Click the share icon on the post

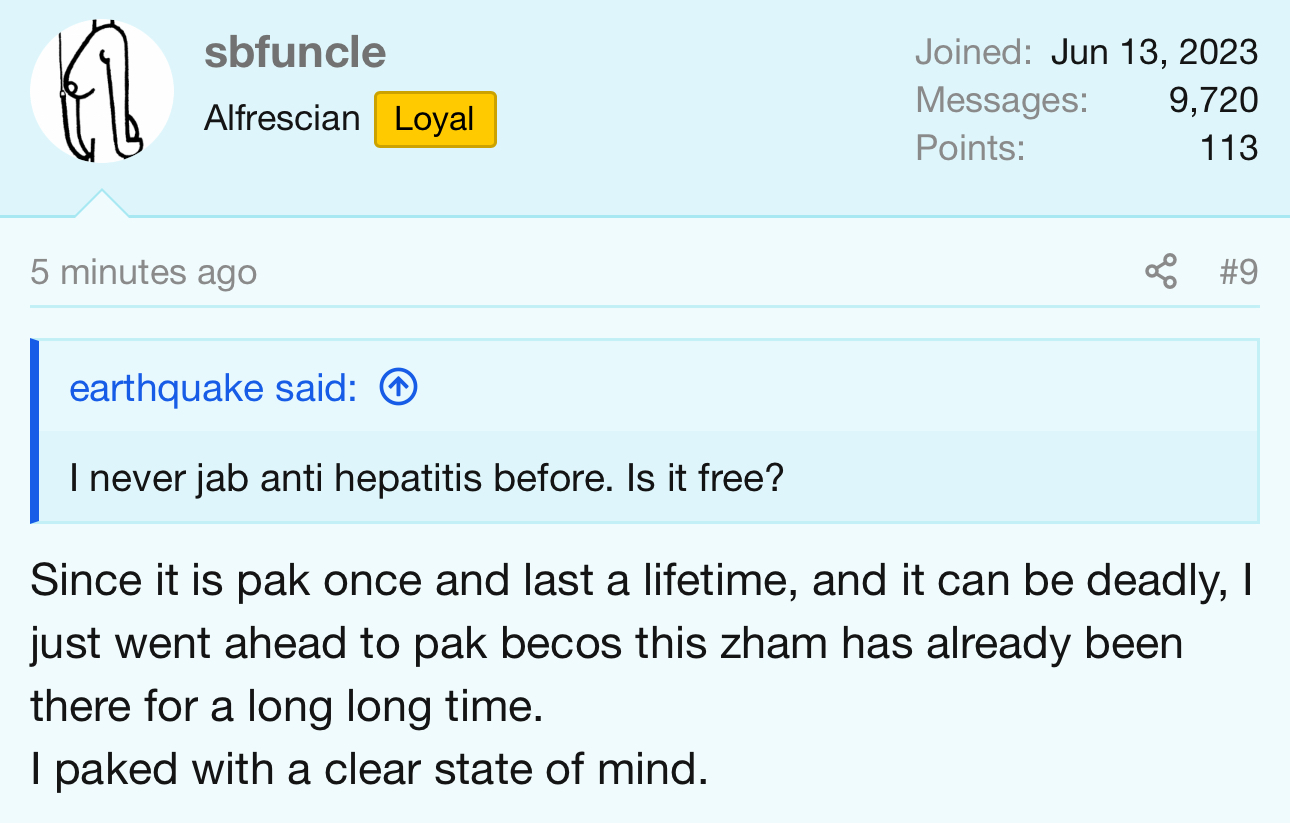(x=1160, y=272)
